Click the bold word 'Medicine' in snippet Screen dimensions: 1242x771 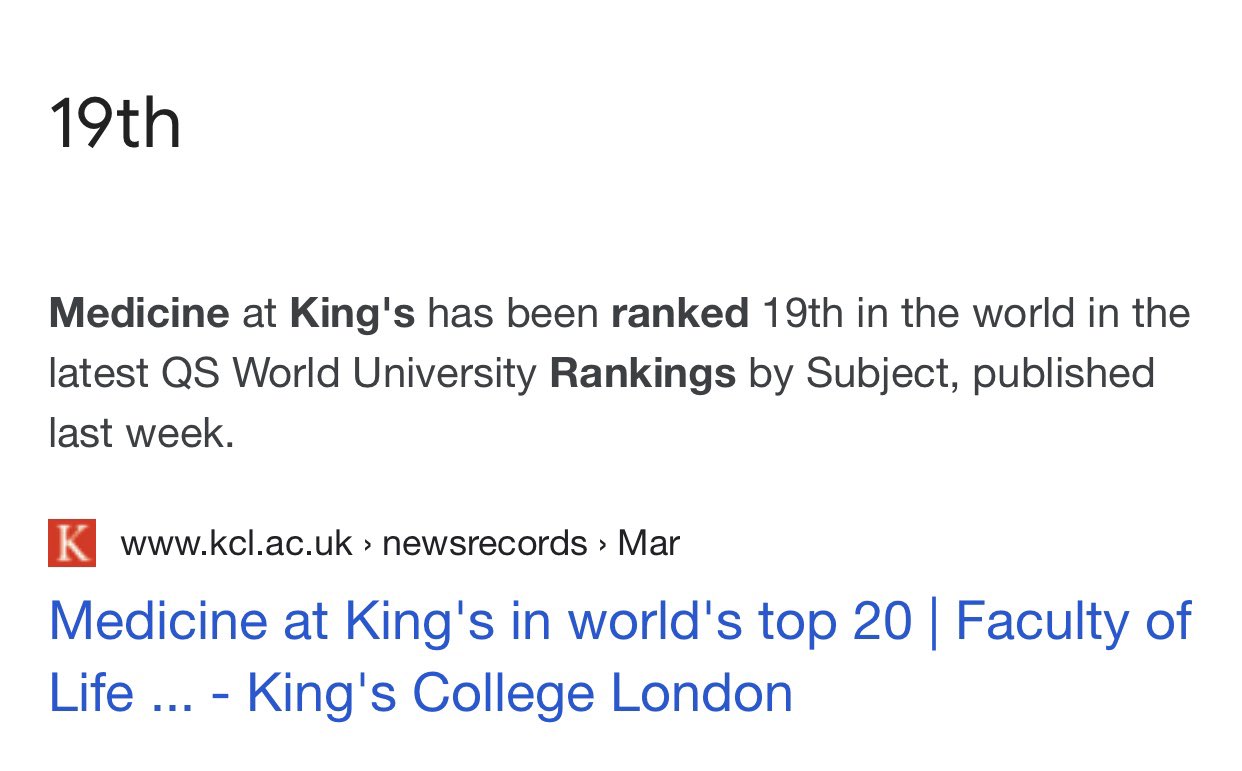pyautogui.click(x=139, y=314)
